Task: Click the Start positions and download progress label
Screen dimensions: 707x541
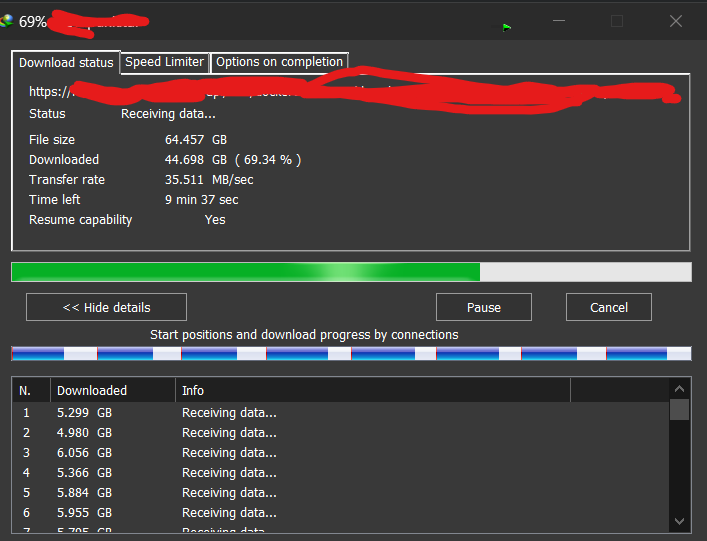Action: tap(304, 335)
